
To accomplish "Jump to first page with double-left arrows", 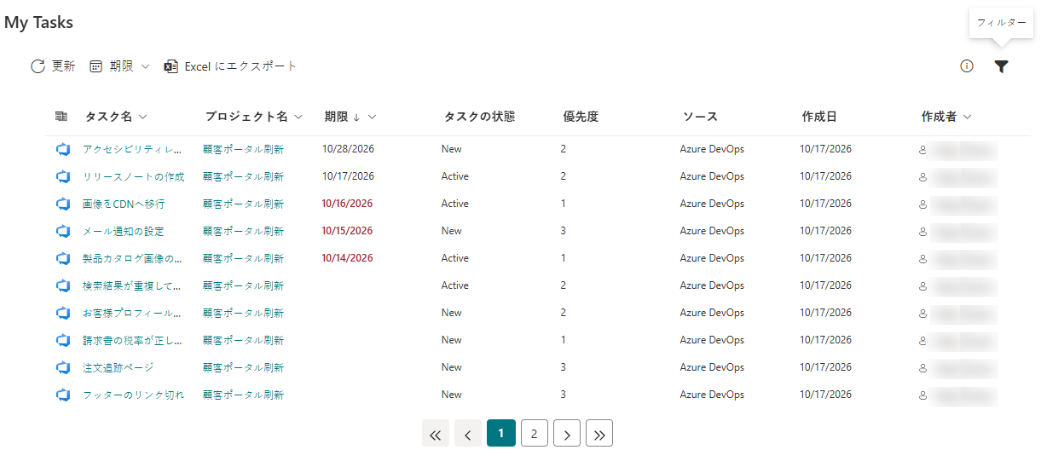I will [x=435, y=434].
